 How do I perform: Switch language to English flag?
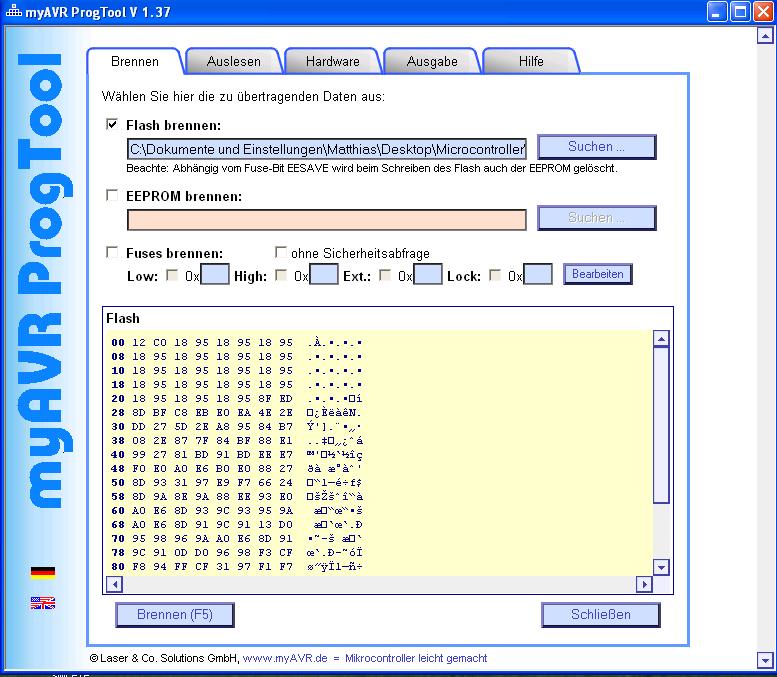43,603
